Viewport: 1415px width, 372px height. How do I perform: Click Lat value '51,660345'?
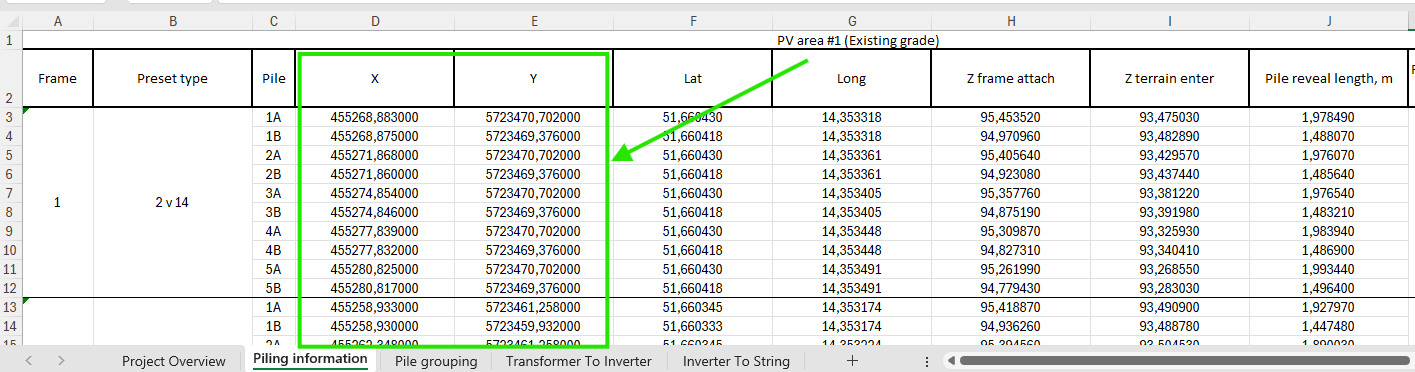pyautogui.click(x=692, y=307)
